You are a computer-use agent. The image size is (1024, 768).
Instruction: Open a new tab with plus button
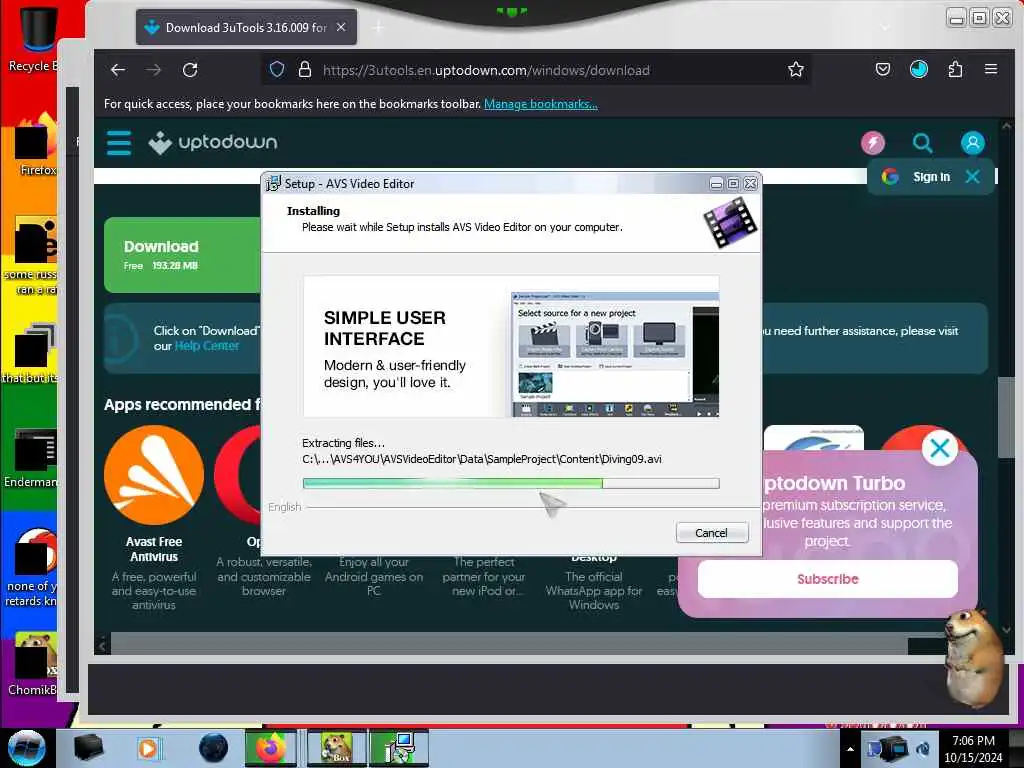[379, 27]
